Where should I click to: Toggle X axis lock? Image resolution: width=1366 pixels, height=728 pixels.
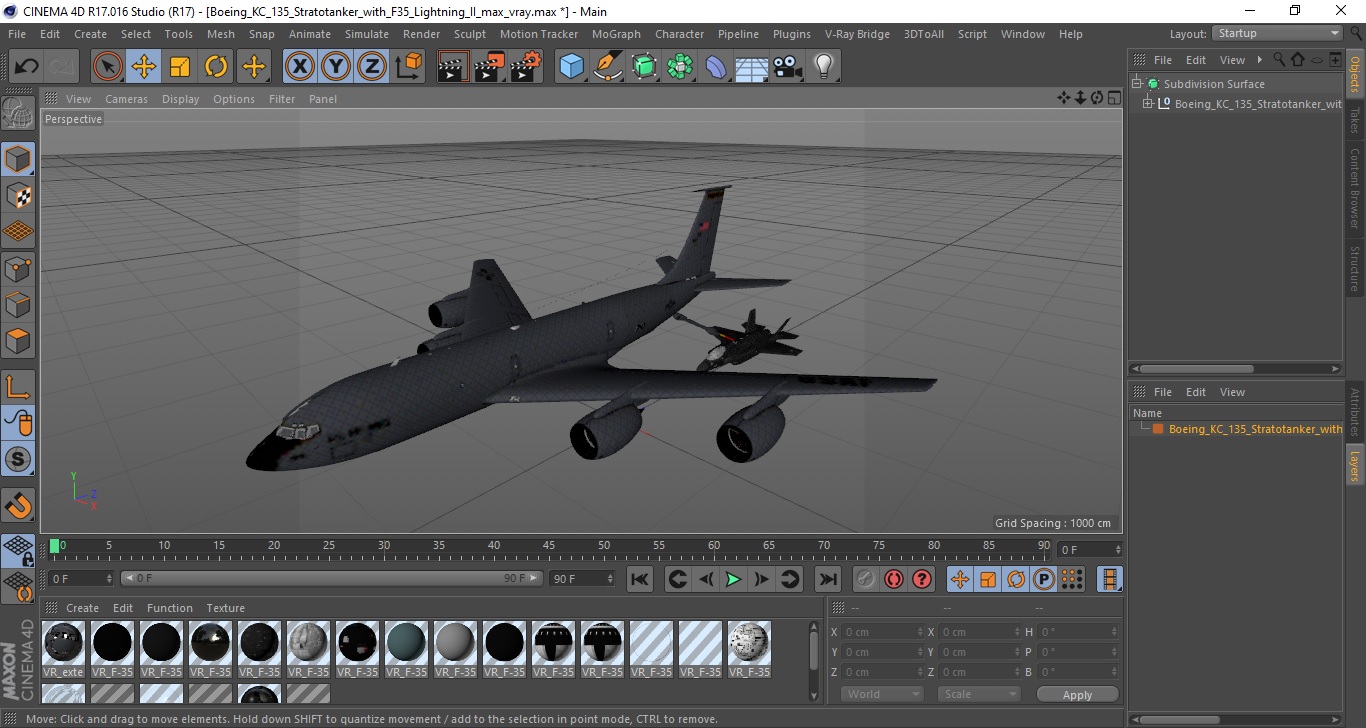coord(300,67)
